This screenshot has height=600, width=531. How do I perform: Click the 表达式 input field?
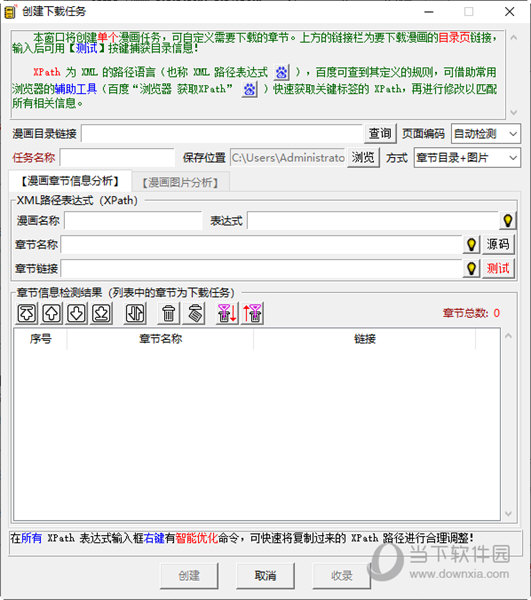[x=373, y=220]
